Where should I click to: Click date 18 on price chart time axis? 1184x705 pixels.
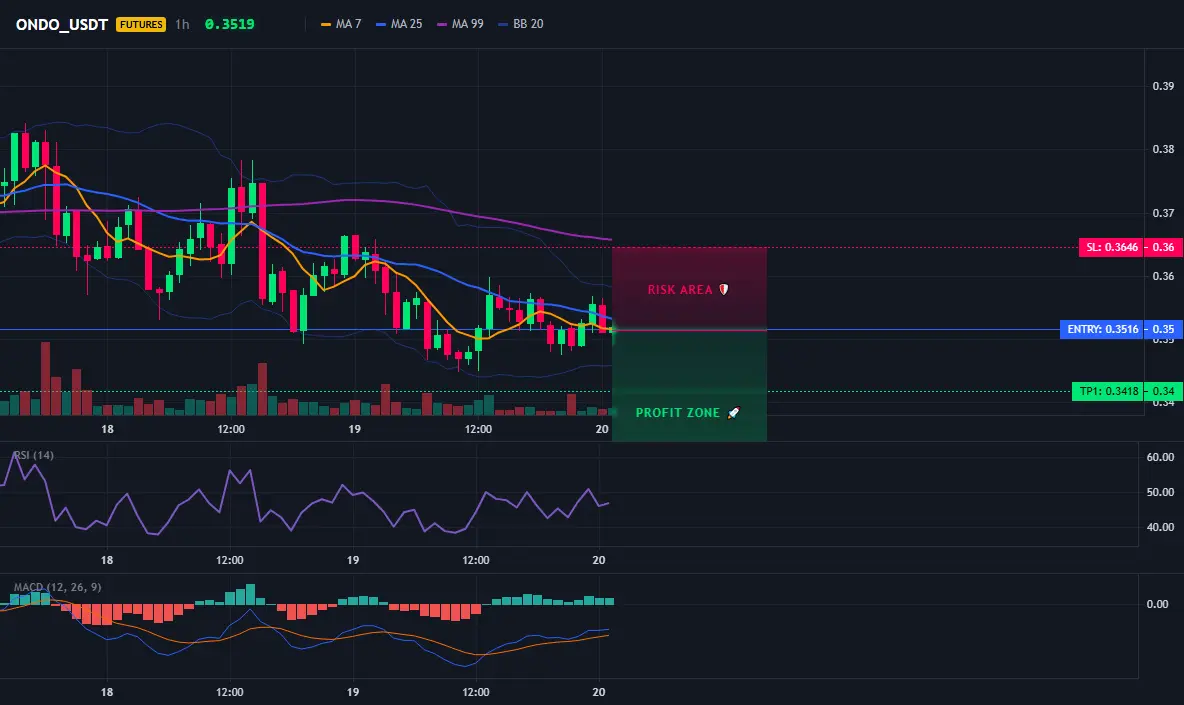(x=107, y=429)
